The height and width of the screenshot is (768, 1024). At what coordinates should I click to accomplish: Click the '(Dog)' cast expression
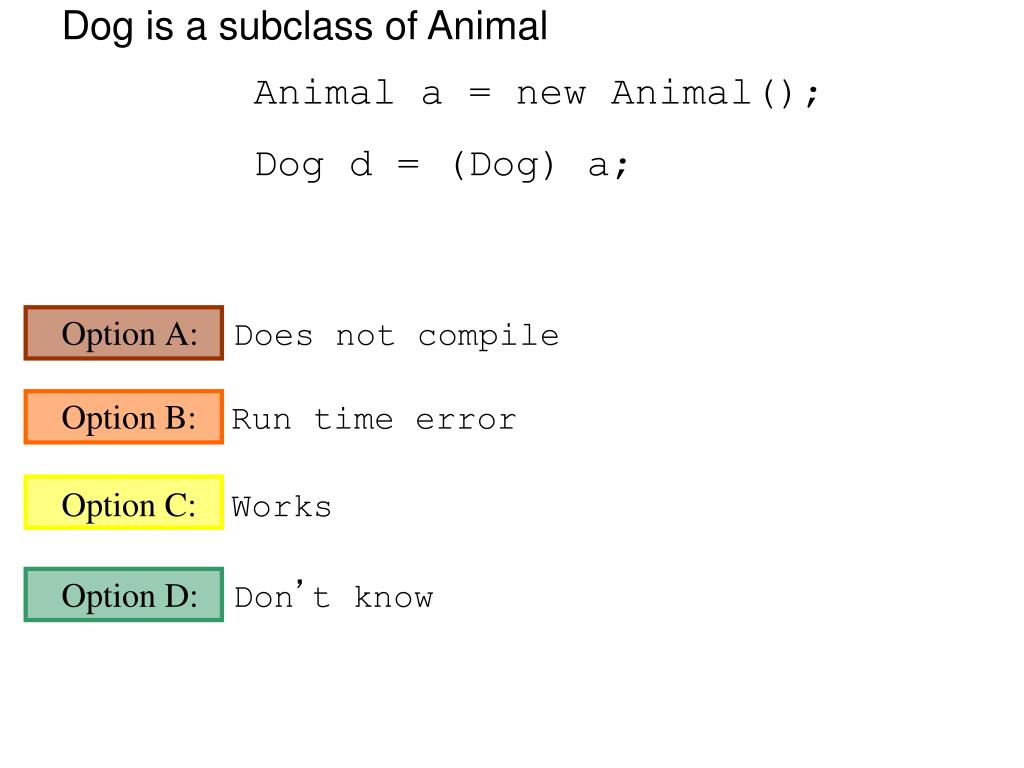point(502,163)
